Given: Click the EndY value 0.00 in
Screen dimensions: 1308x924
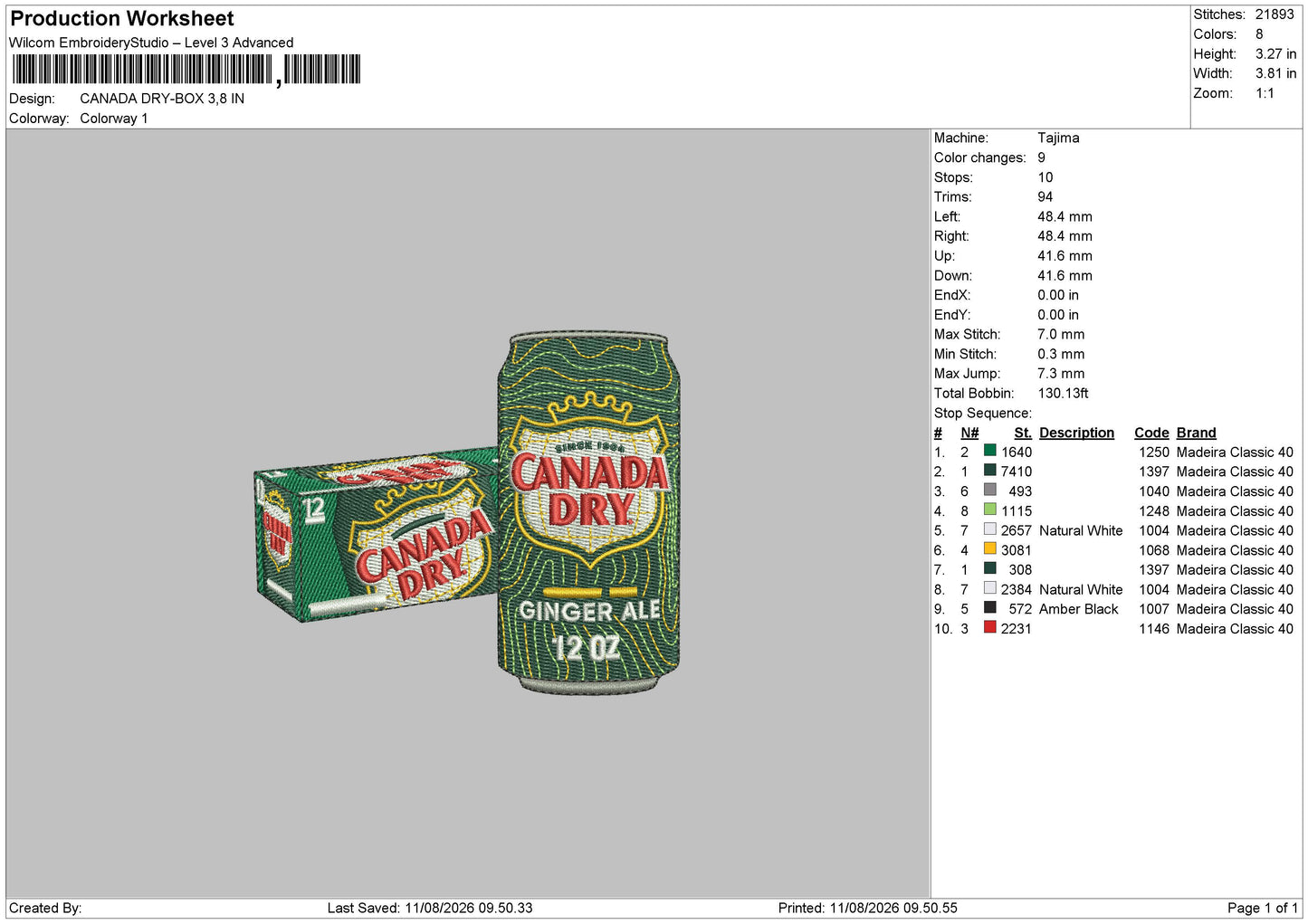Looking at the screenshot, I should pos(1058,315).
